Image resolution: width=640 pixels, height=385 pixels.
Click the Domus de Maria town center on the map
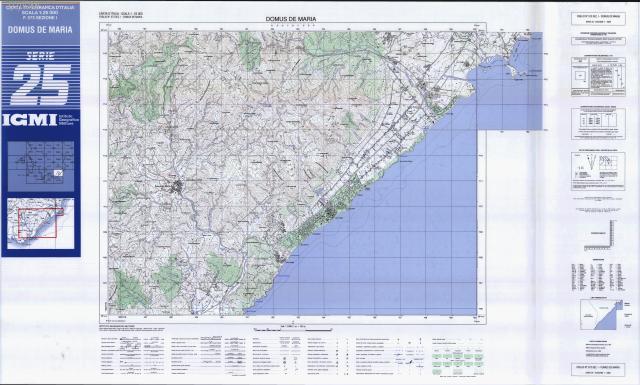(178, 187)
